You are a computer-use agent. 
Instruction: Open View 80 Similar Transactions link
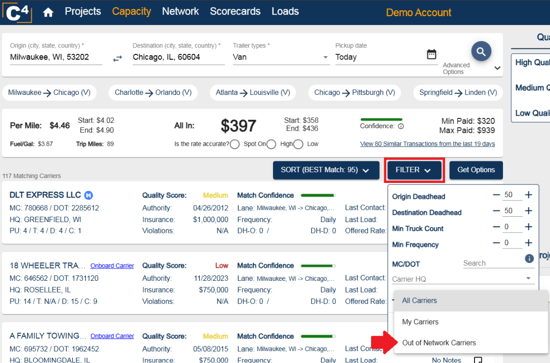click(427, 144)
